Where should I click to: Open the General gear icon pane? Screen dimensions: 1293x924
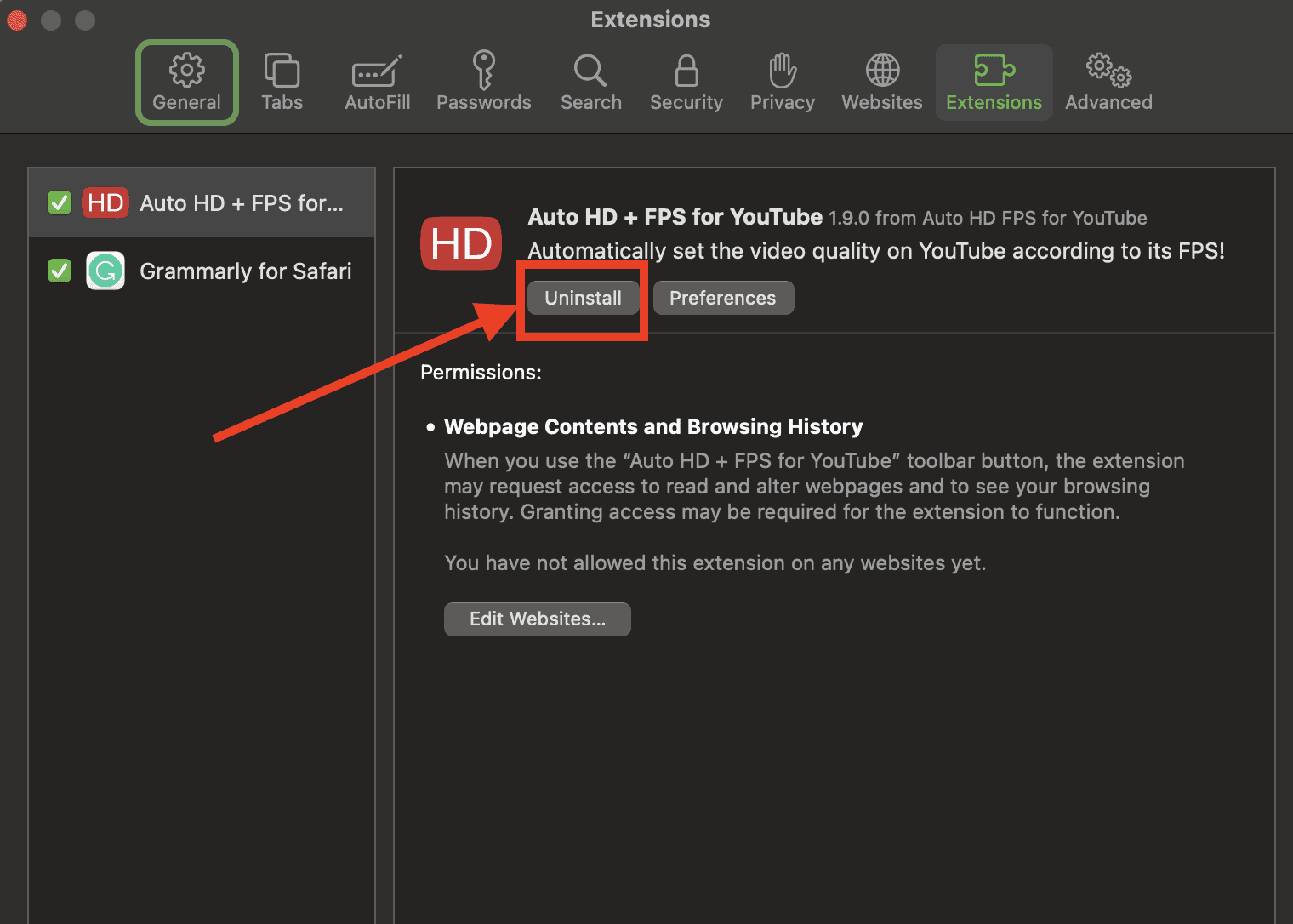(186, 71)
